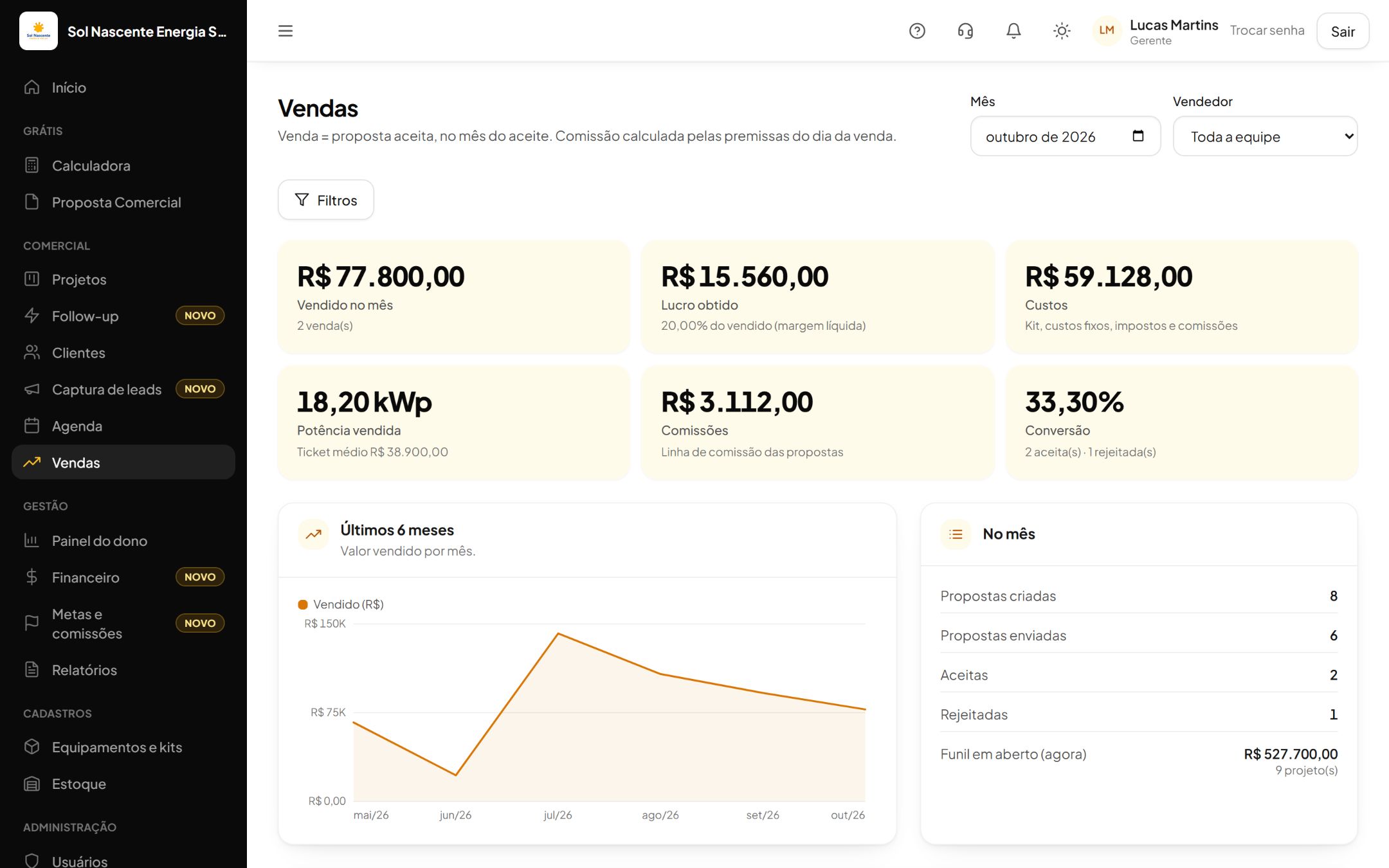Go to Início in the sidebar
This screenshot has width=1389, height=868.
click(x=123, y=87)
